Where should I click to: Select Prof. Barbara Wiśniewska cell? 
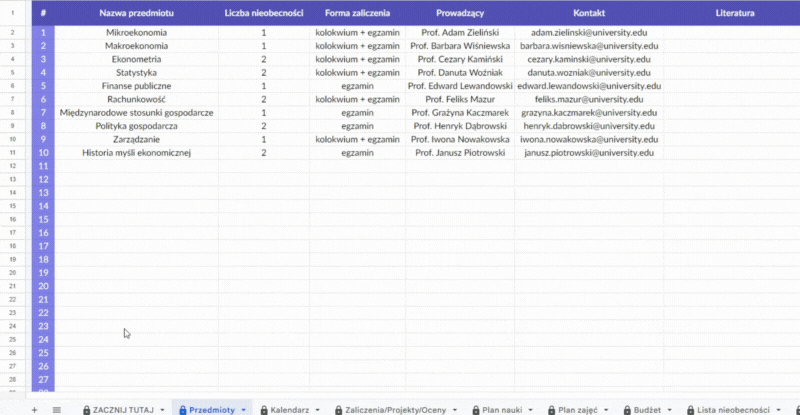460,46
